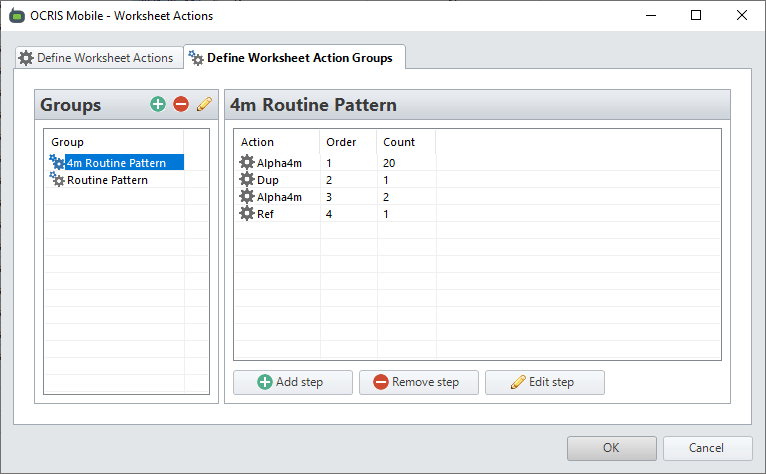Confirm with the OK button
Image resolution: width=766 pixels, height=474 pixels.
tap(611, 448)
